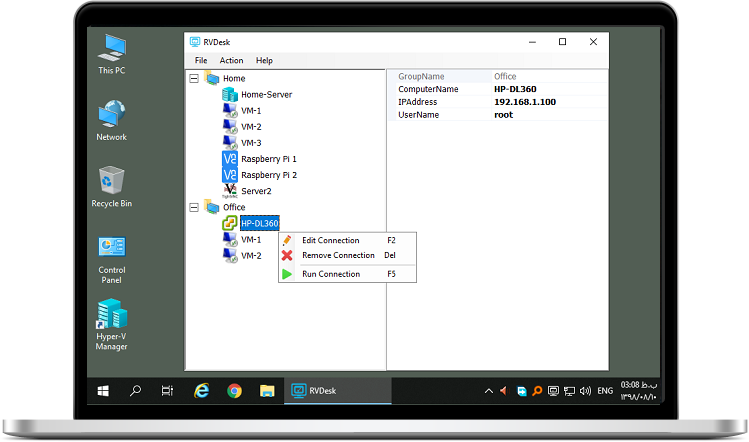
Task: Open the File menu
Action: pyautogui.click(x=201, y=61)
